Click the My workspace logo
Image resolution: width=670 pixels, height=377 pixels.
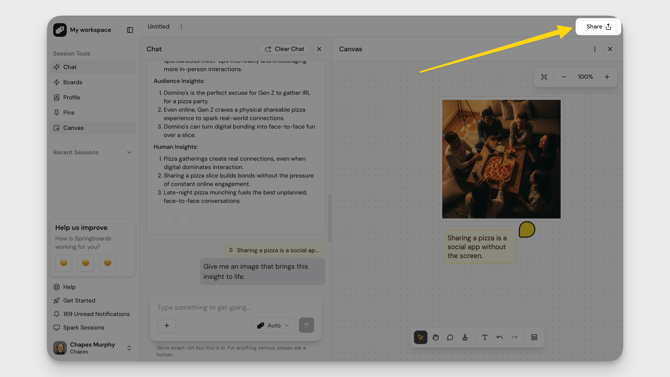60,30
